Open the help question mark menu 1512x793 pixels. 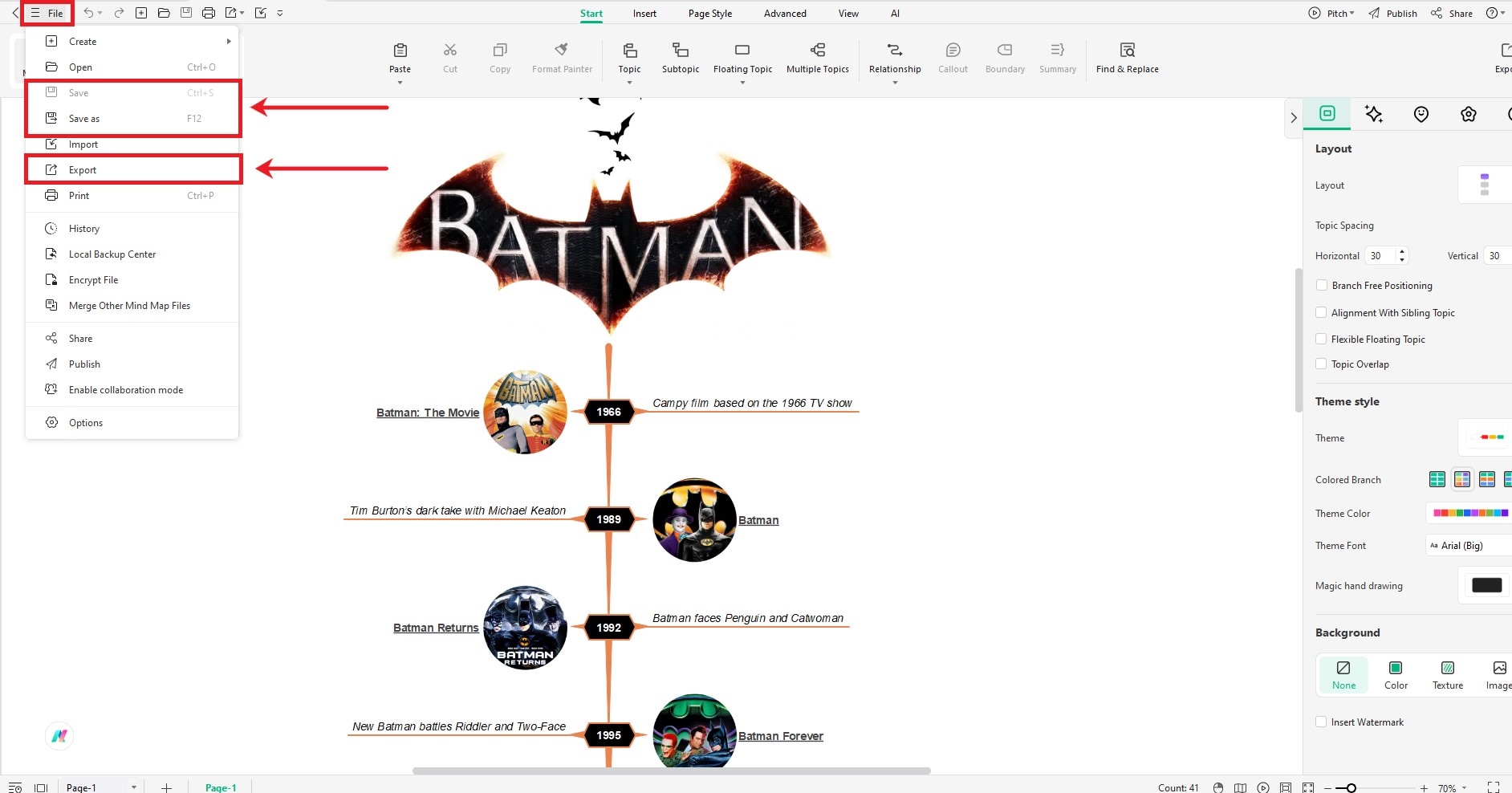tap(1495, 13)
